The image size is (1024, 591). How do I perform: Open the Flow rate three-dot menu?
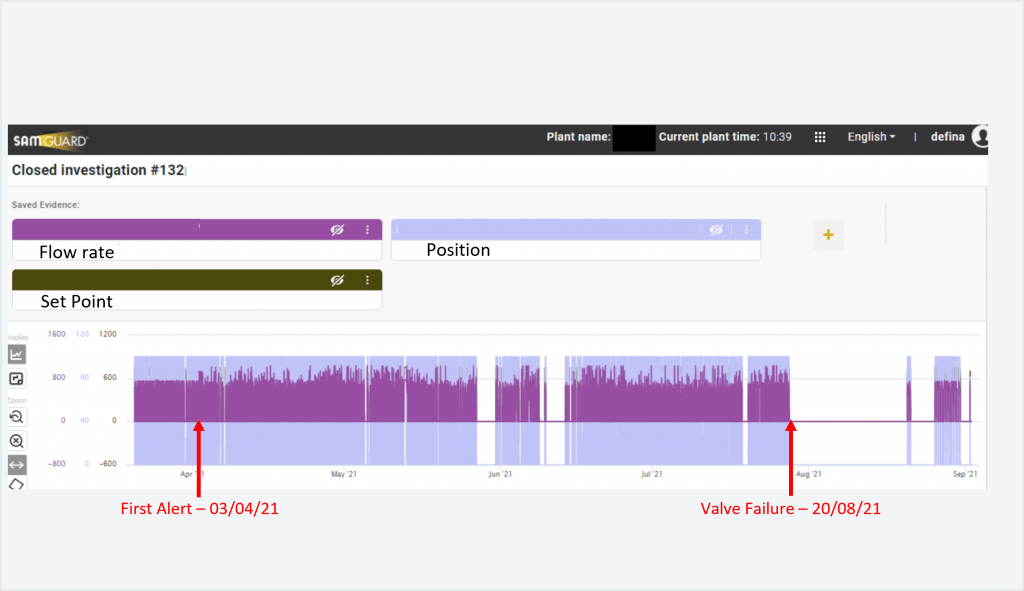(x=367, y=230)
